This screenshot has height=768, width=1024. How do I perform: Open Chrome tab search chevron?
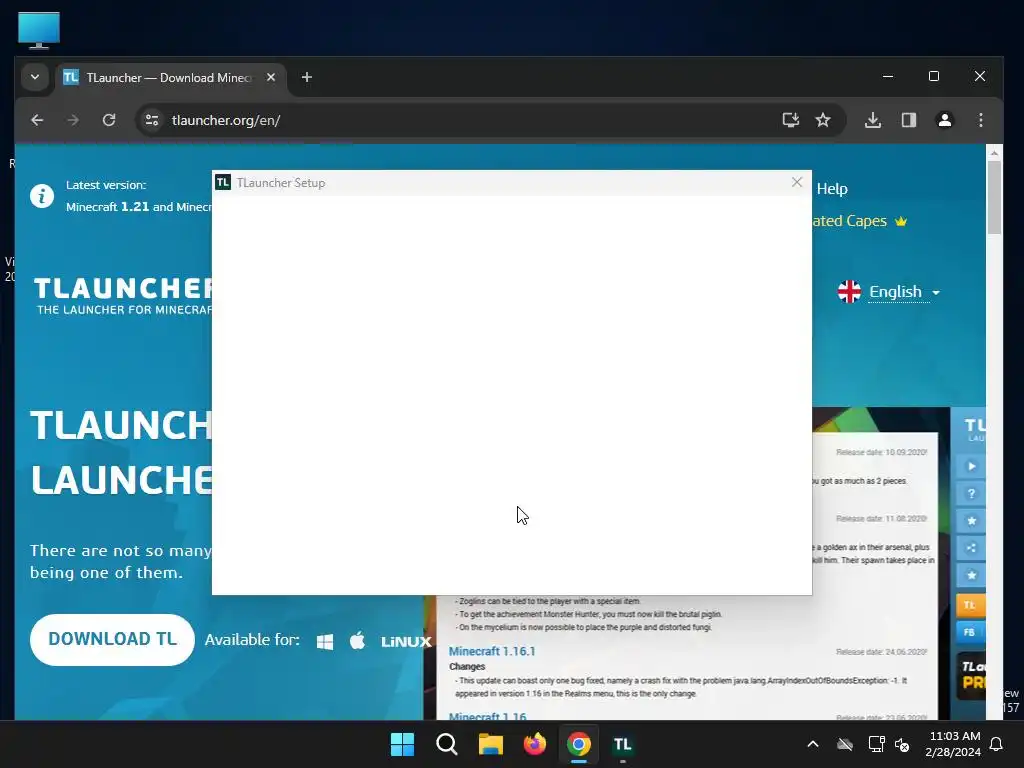(x=35, y=77)
